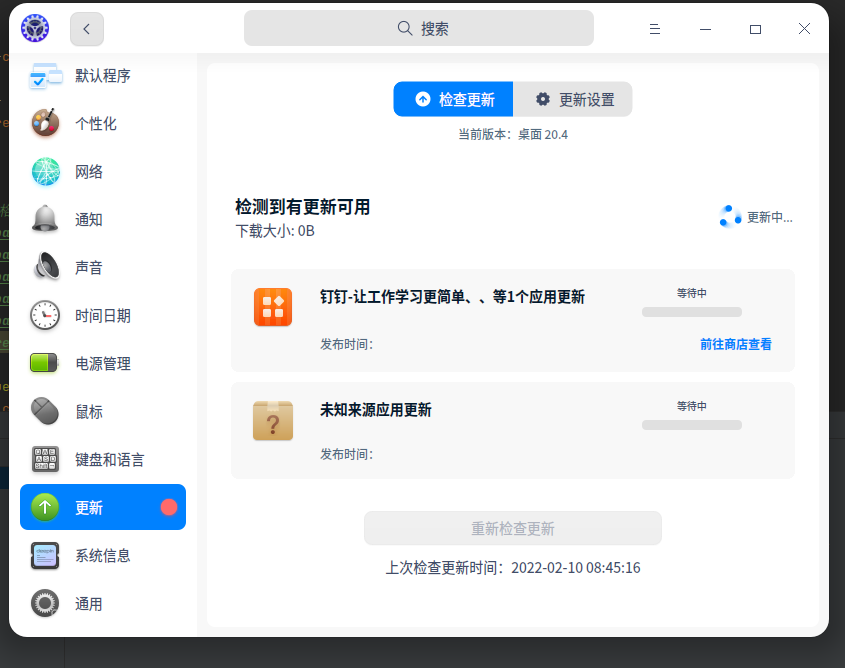Click the DingTalk update progress bar

coord(691,312)
